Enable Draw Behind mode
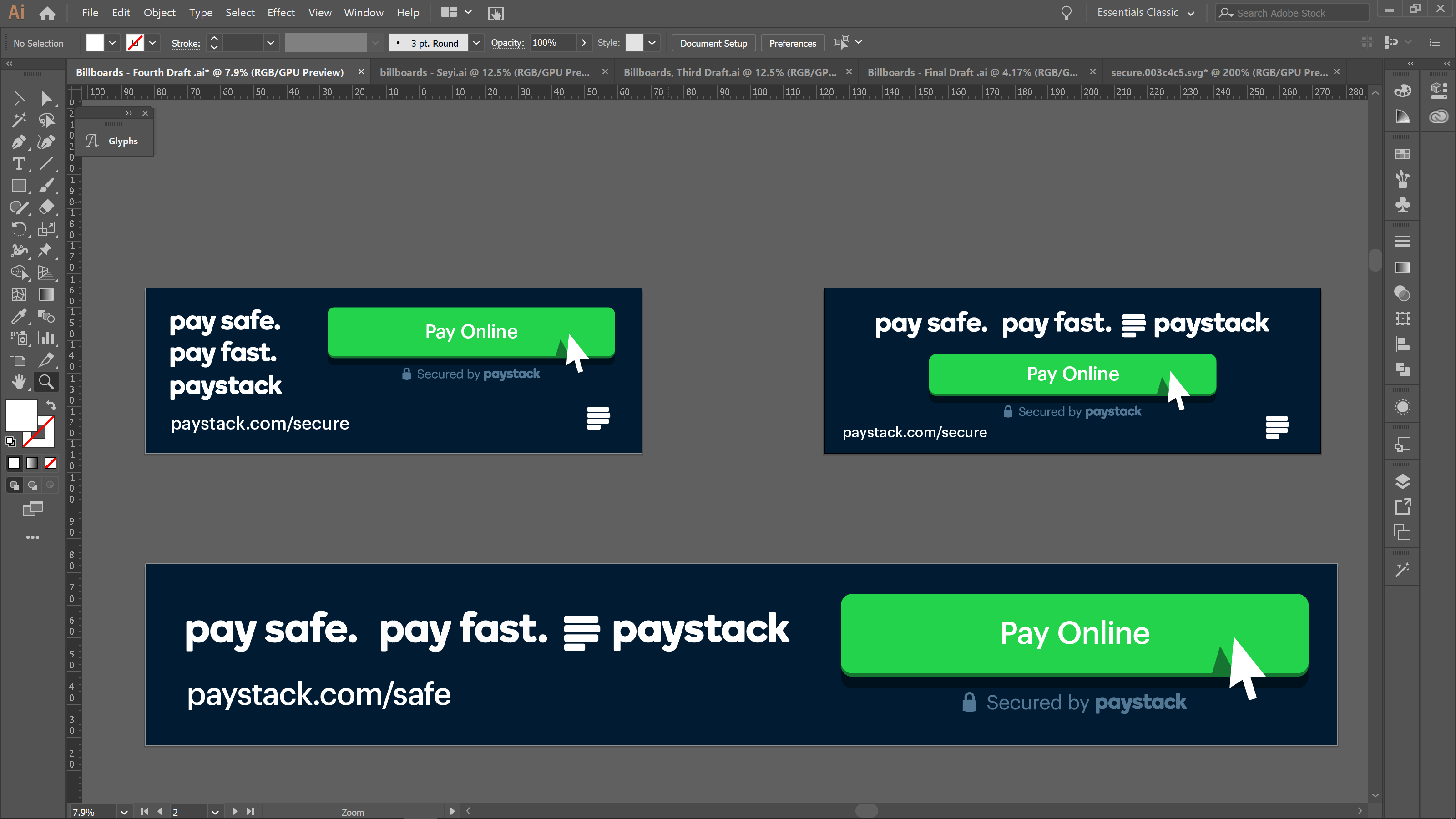This screenshot has width=1456, height=819. 33,485
